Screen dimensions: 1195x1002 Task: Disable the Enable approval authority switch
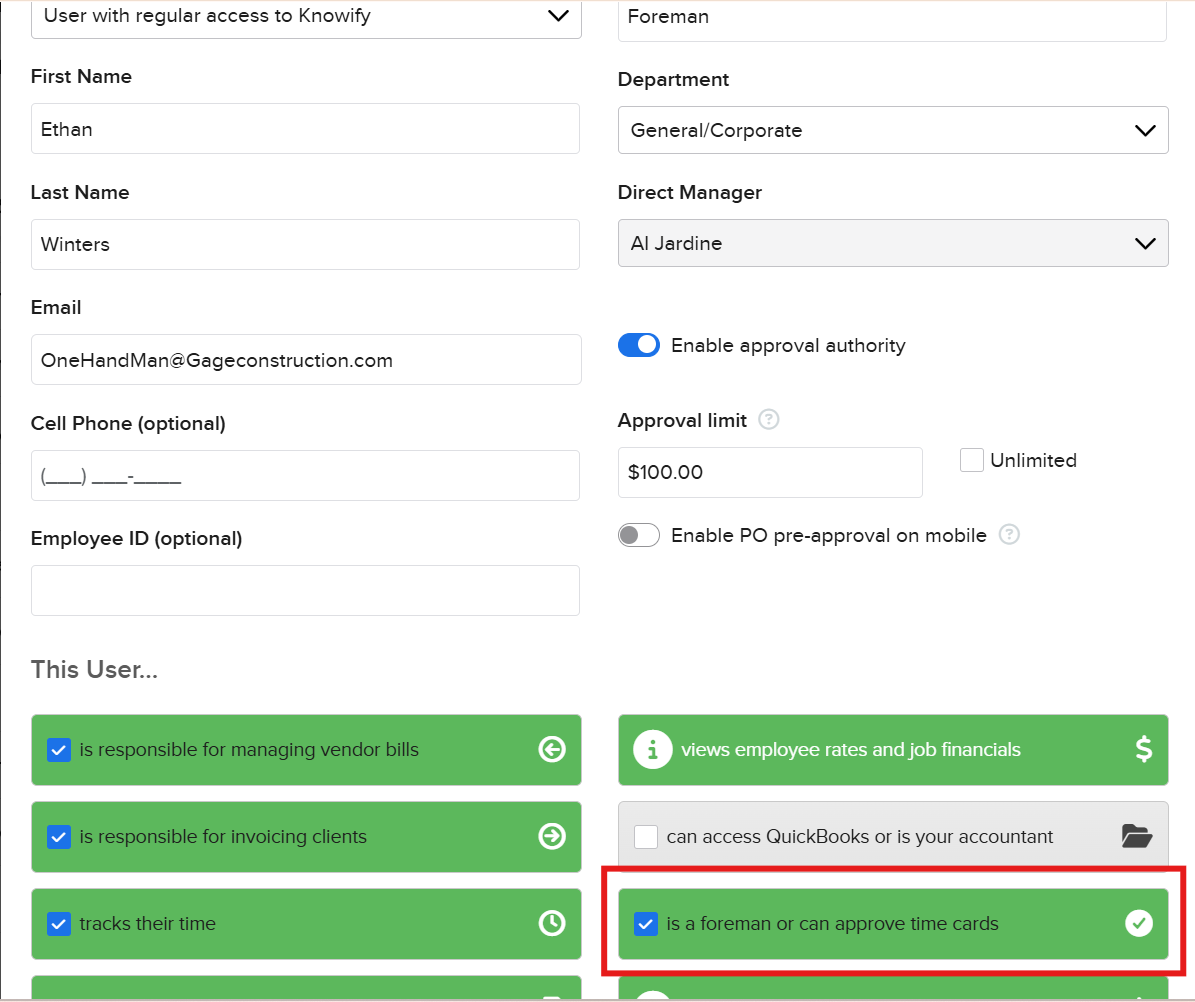tap(639, 346)
